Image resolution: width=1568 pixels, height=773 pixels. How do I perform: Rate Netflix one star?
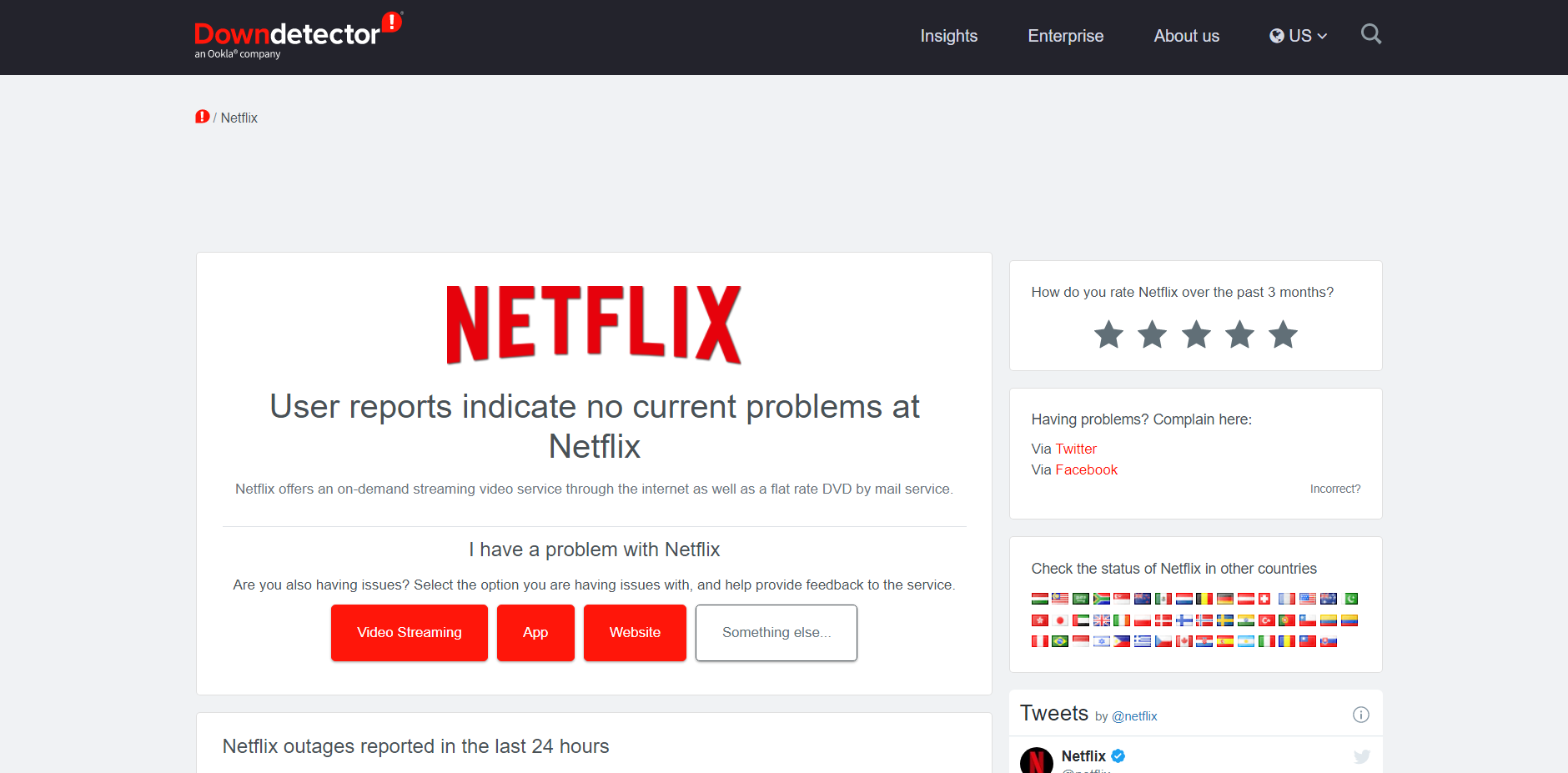pyautogui.click(x=1108, y=334)
